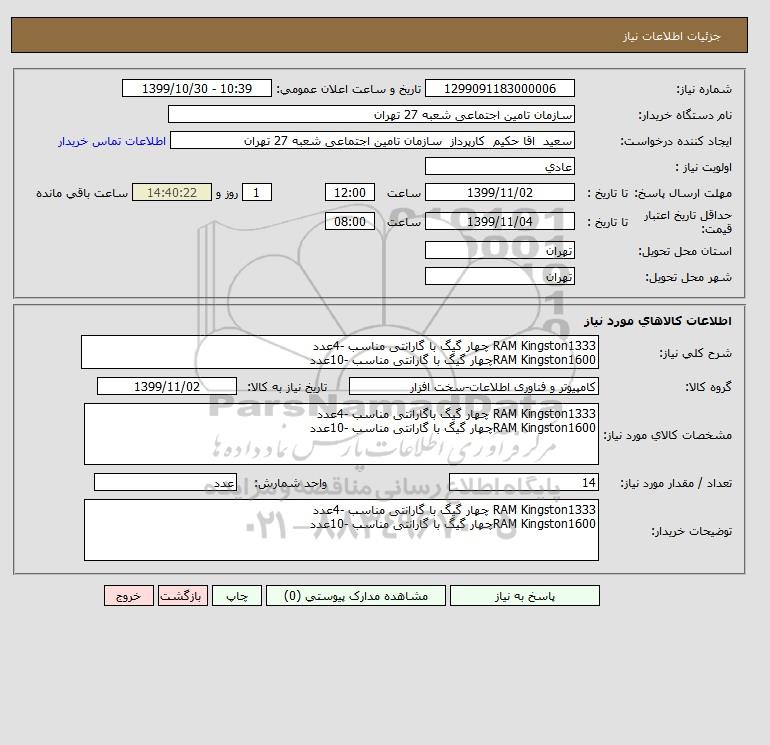Click the label شرح کلی نیاز:
This screenshot has width=770, height=745.
pos(695,354)
